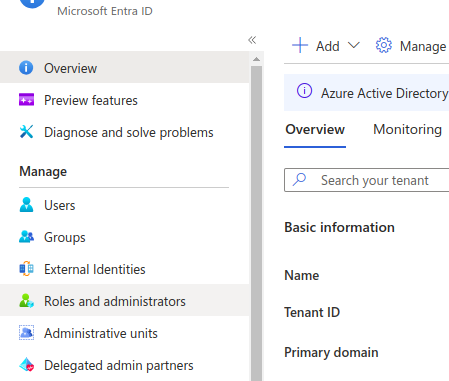Click the gear icon beside Manage
Viewport: 449px width, 381px height.
point(384,45)
